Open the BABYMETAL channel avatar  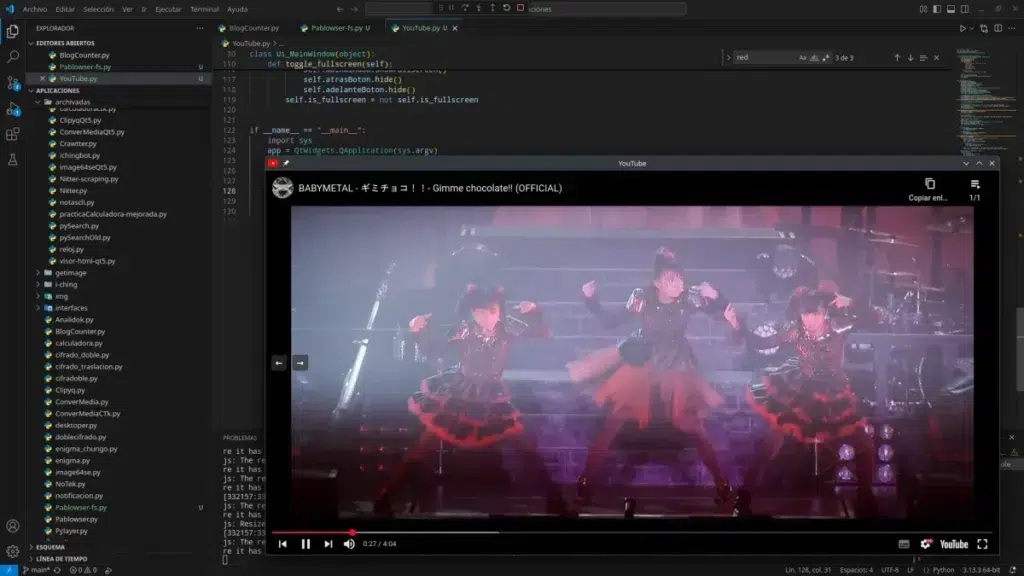tap(283, 188)
